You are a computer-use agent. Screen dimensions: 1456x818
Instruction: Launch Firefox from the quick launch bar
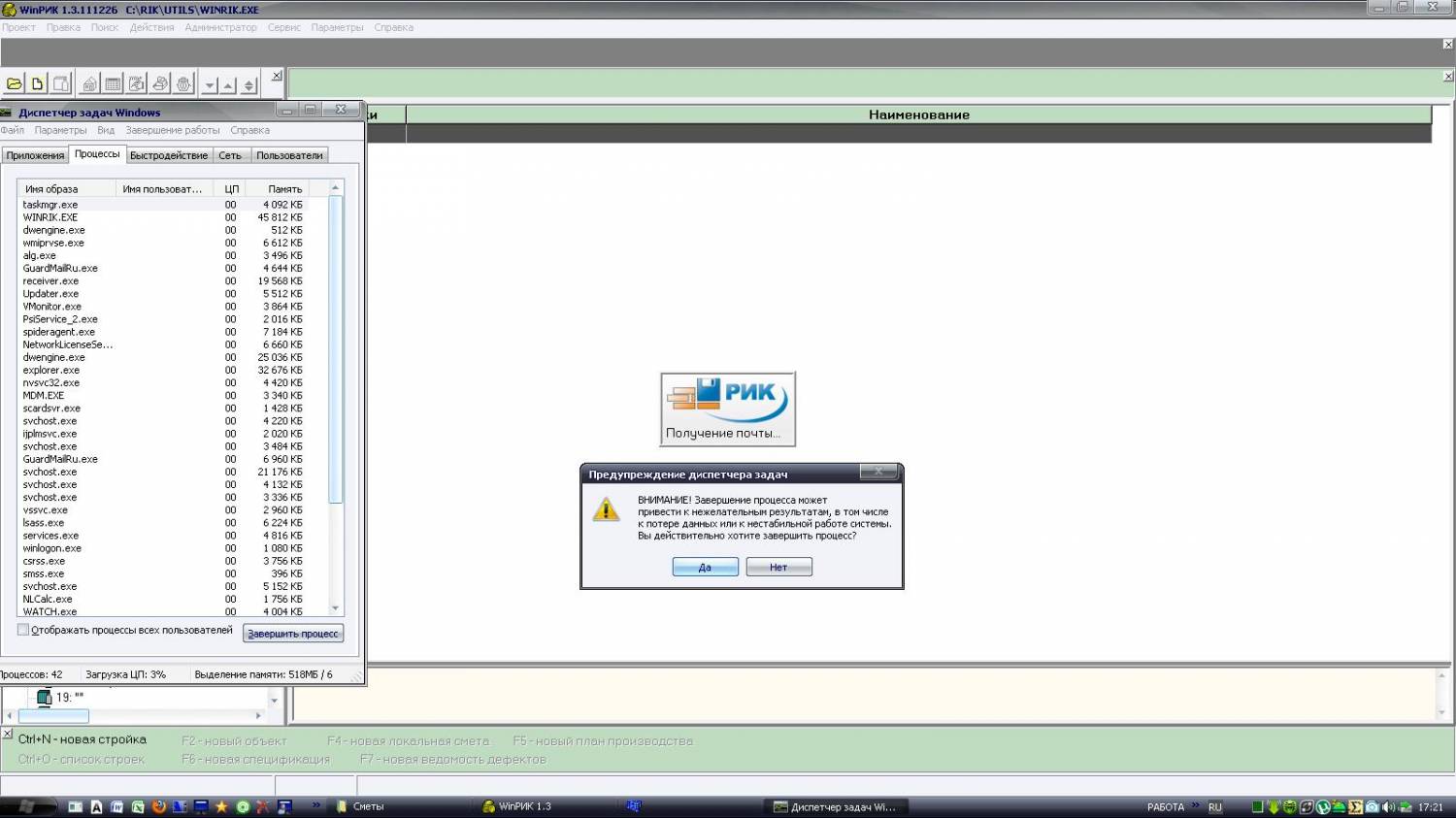click(x=158, y=806)
